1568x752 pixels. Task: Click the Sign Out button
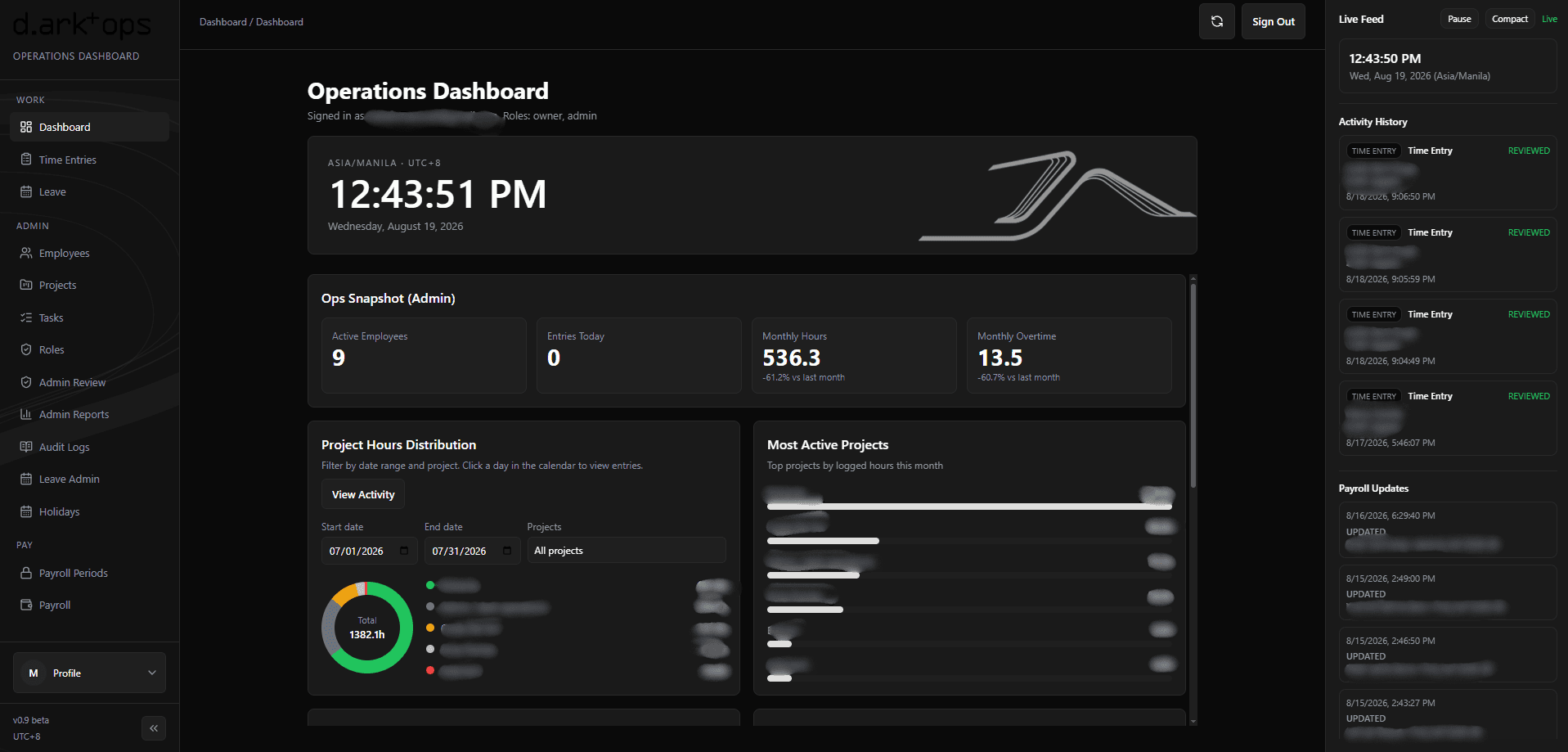point(1273,21)
